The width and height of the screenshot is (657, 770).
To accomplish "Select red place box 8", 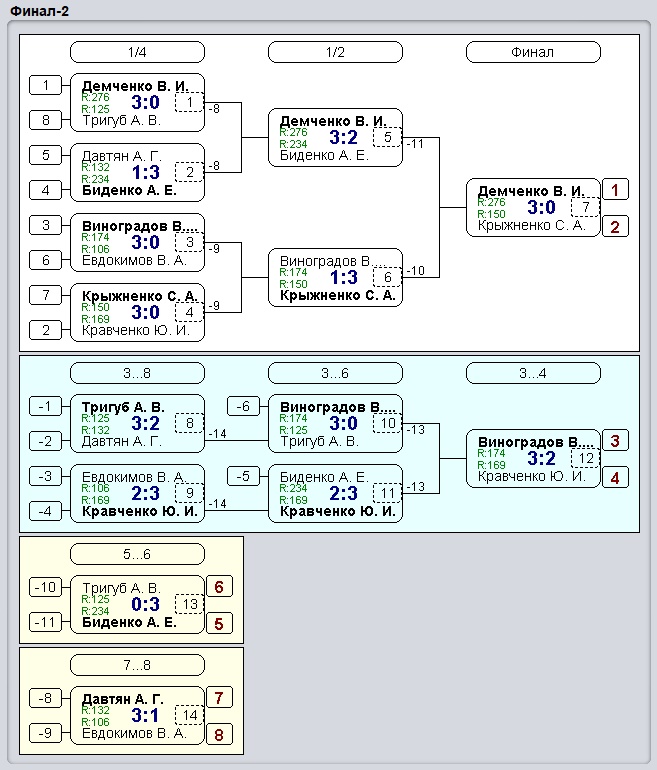I will tap(219, 735).
